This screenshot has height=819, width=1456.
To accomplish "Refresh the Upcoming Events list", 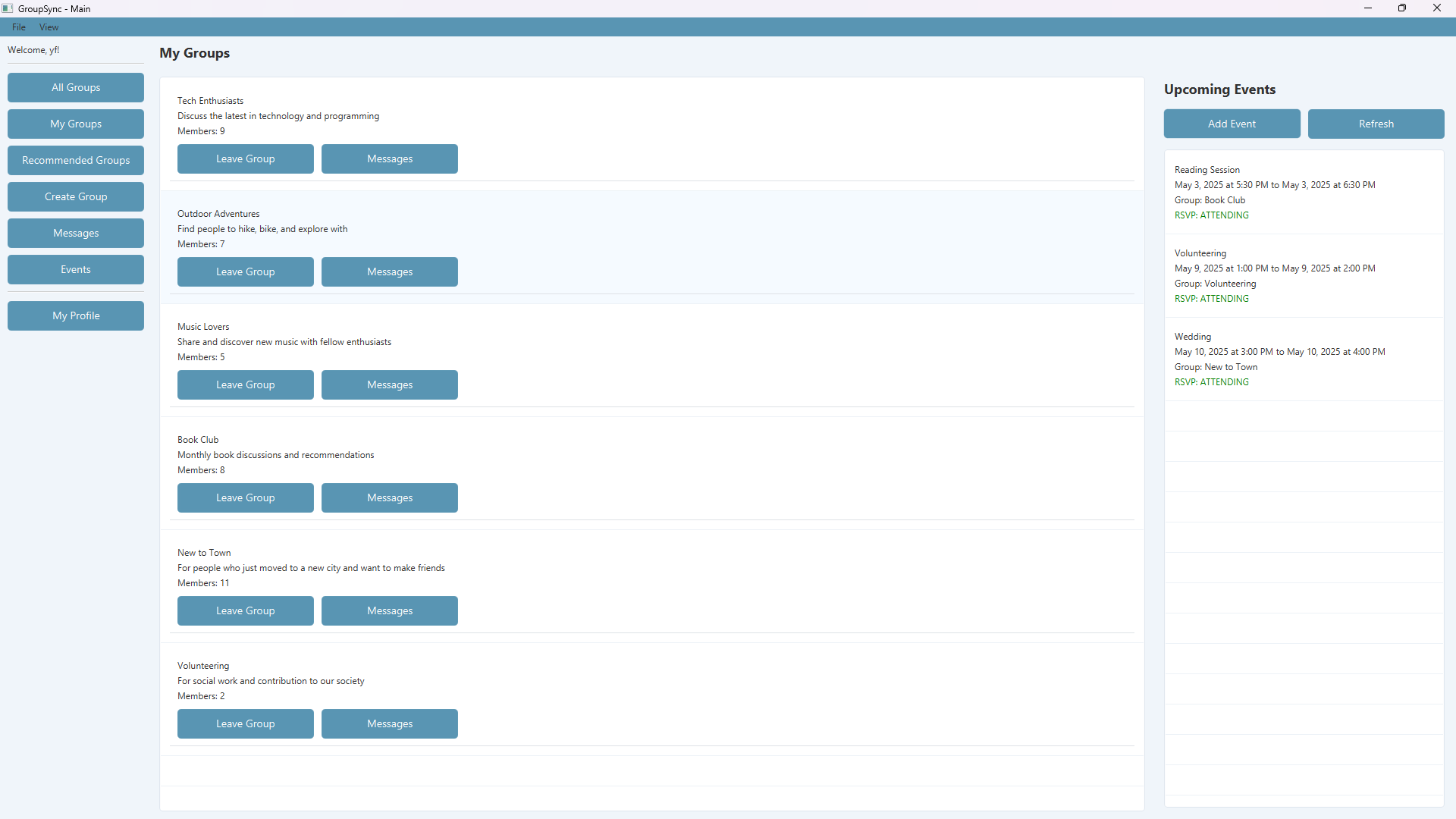I will coord(1376,124).
